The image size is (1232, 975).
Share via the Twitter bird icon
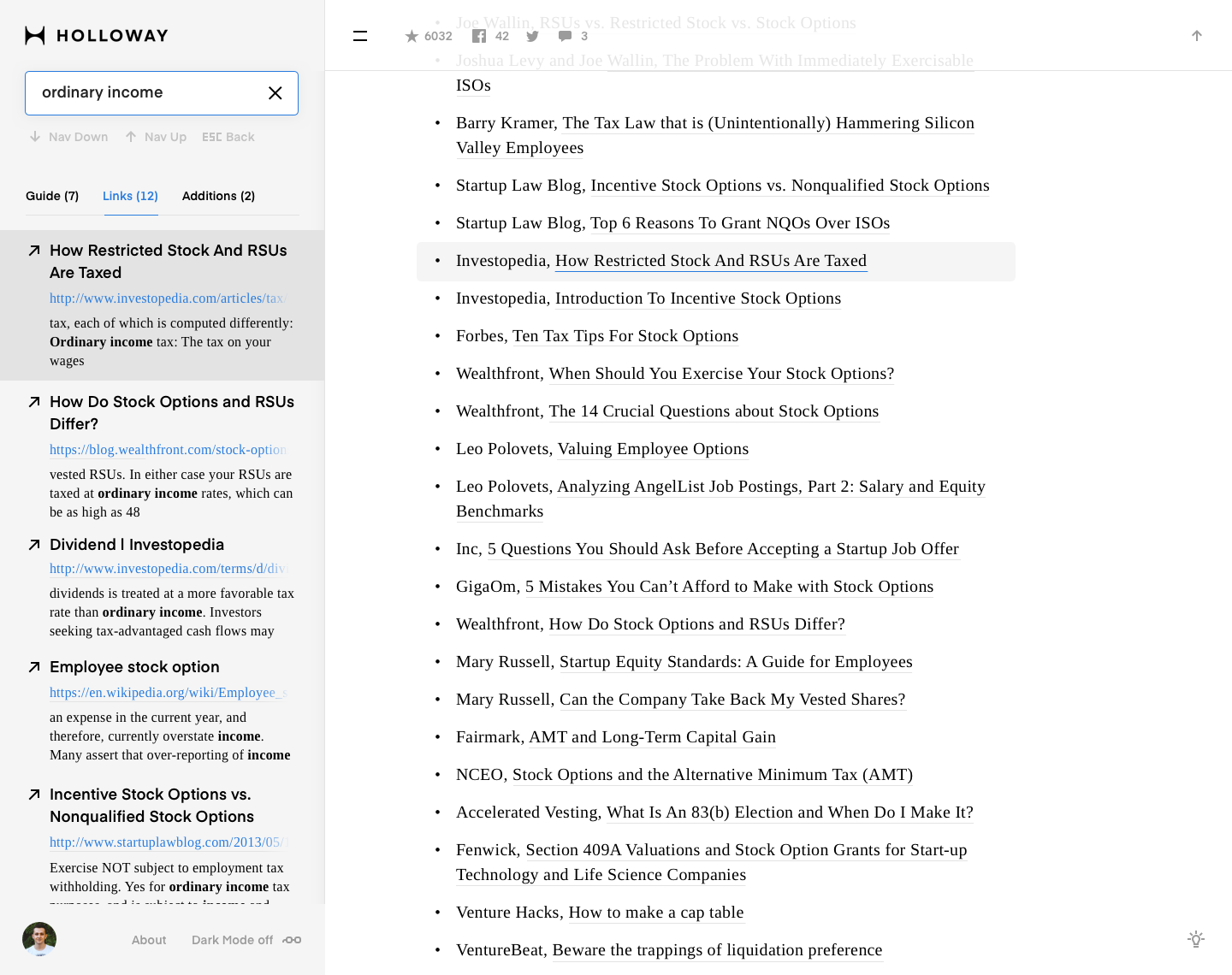pyautogui.click(x=532, y=36)
